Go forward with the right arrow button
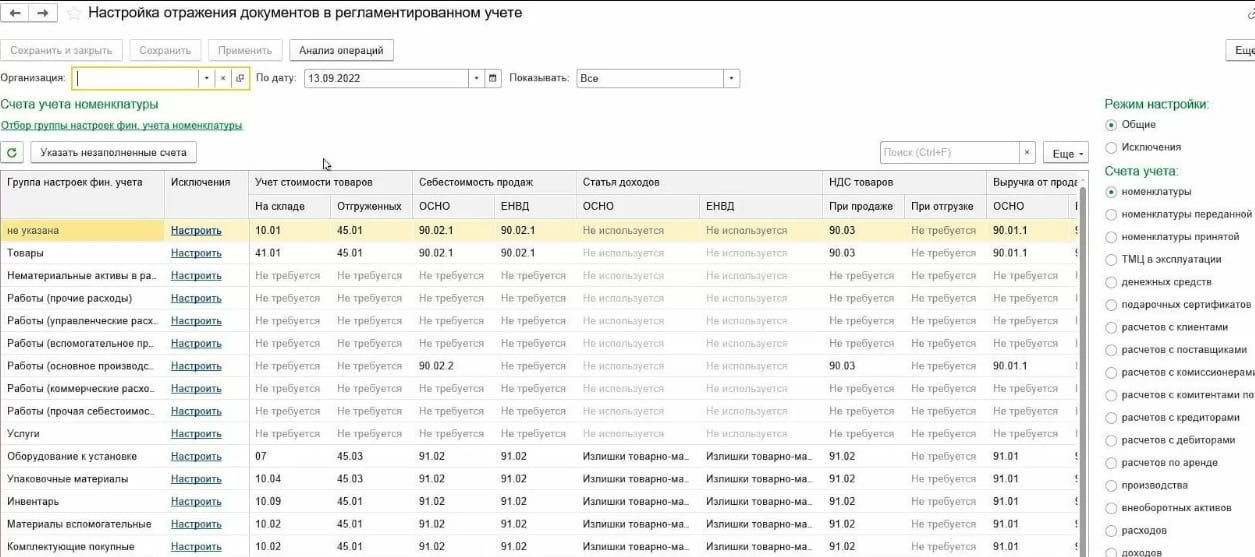1255x557 pixels. (42, 14)
